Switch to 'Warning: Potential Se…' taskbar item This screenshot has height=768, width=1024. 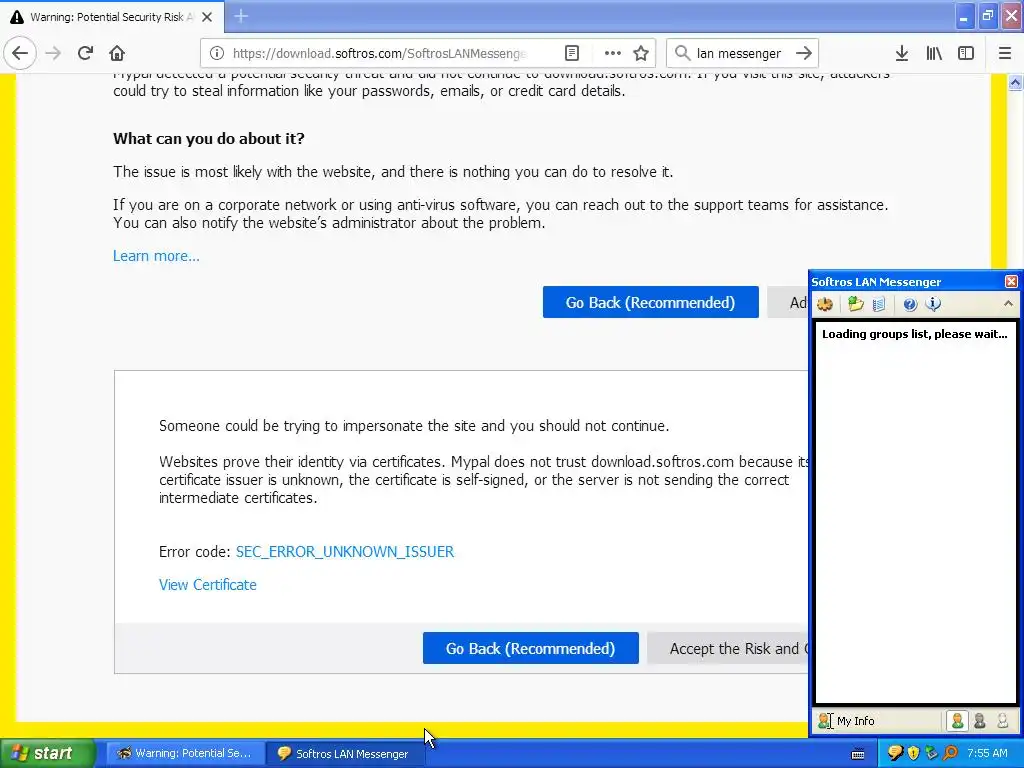tap(185, 754)
